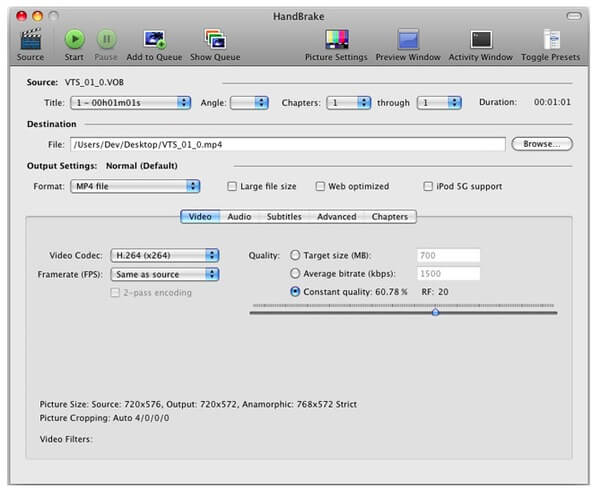Enable iPod 5G support checkbox
600x489 pixels.
[428, 186]
